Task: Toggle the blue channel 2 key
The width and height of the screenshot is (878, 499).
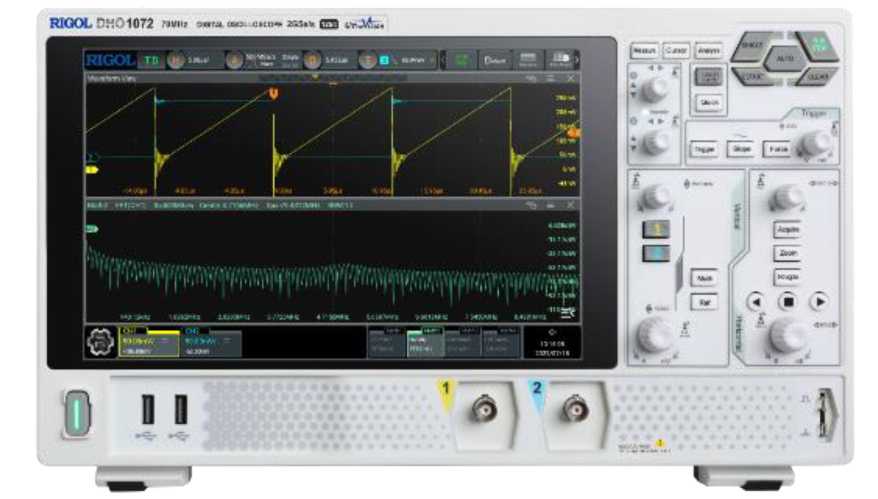Action: click(655, 254)
